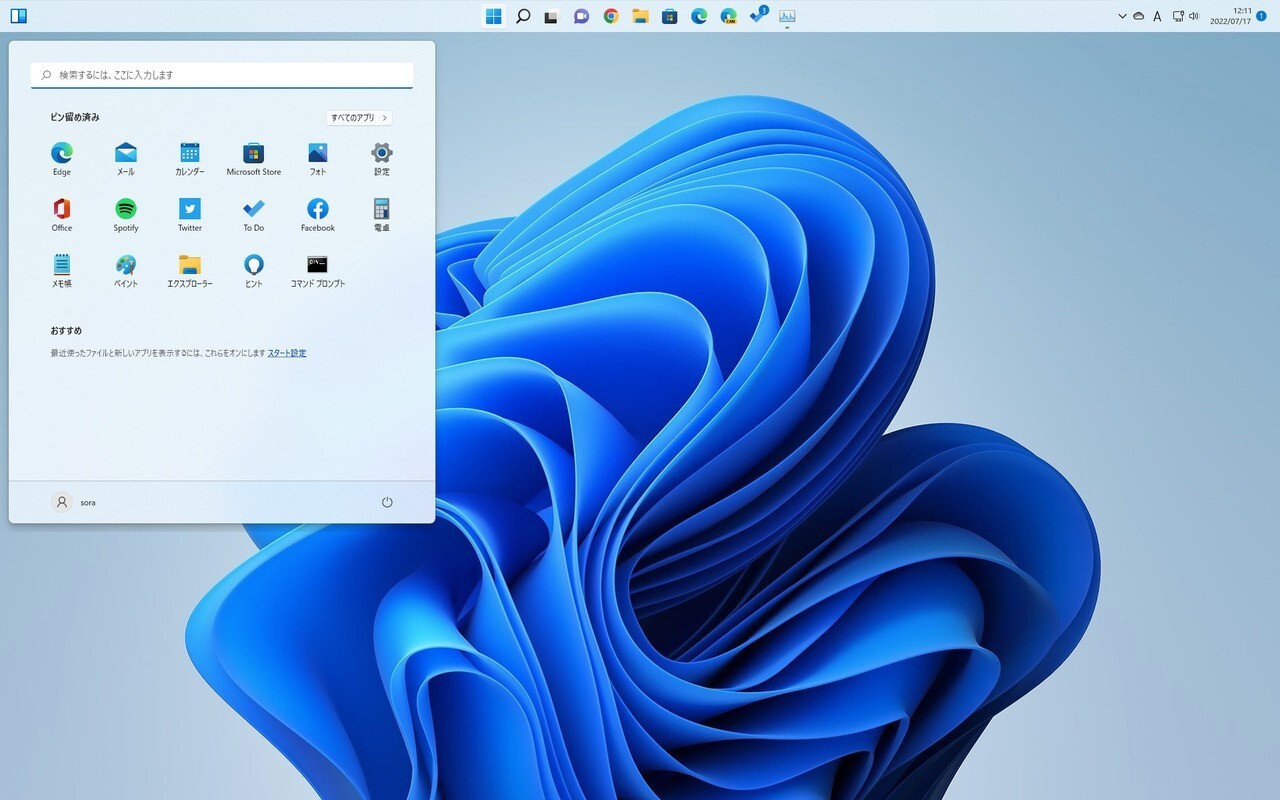Toggle the Start menu with Windows button
Screen dimensions: 1280x800
pos(493,16)
